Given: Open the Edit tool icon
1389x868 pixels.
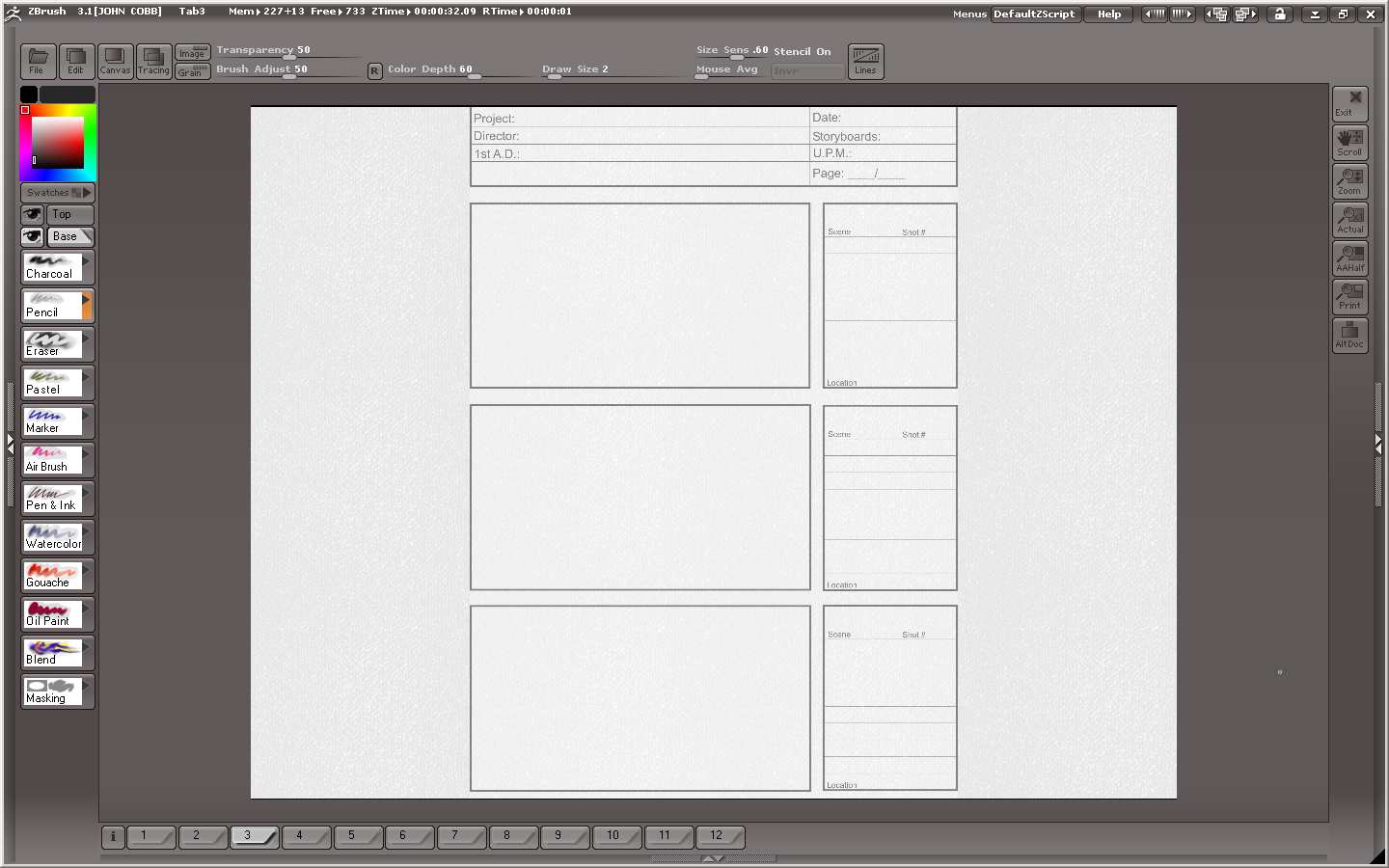Looking at the screenshot, I should click(76, 61).
